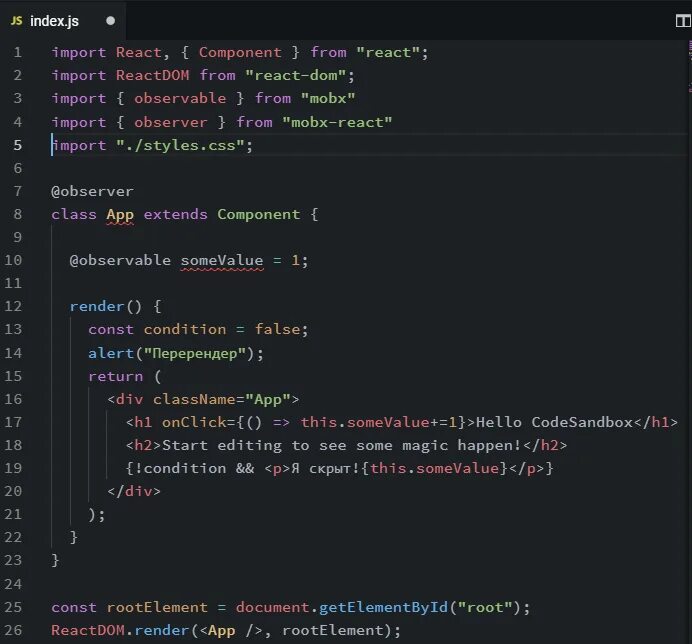This screenshot has width=692, height=644.
Task: Click the underlined "someValue" property declaration
Action: pyautogui.click(x=222, y=261)
